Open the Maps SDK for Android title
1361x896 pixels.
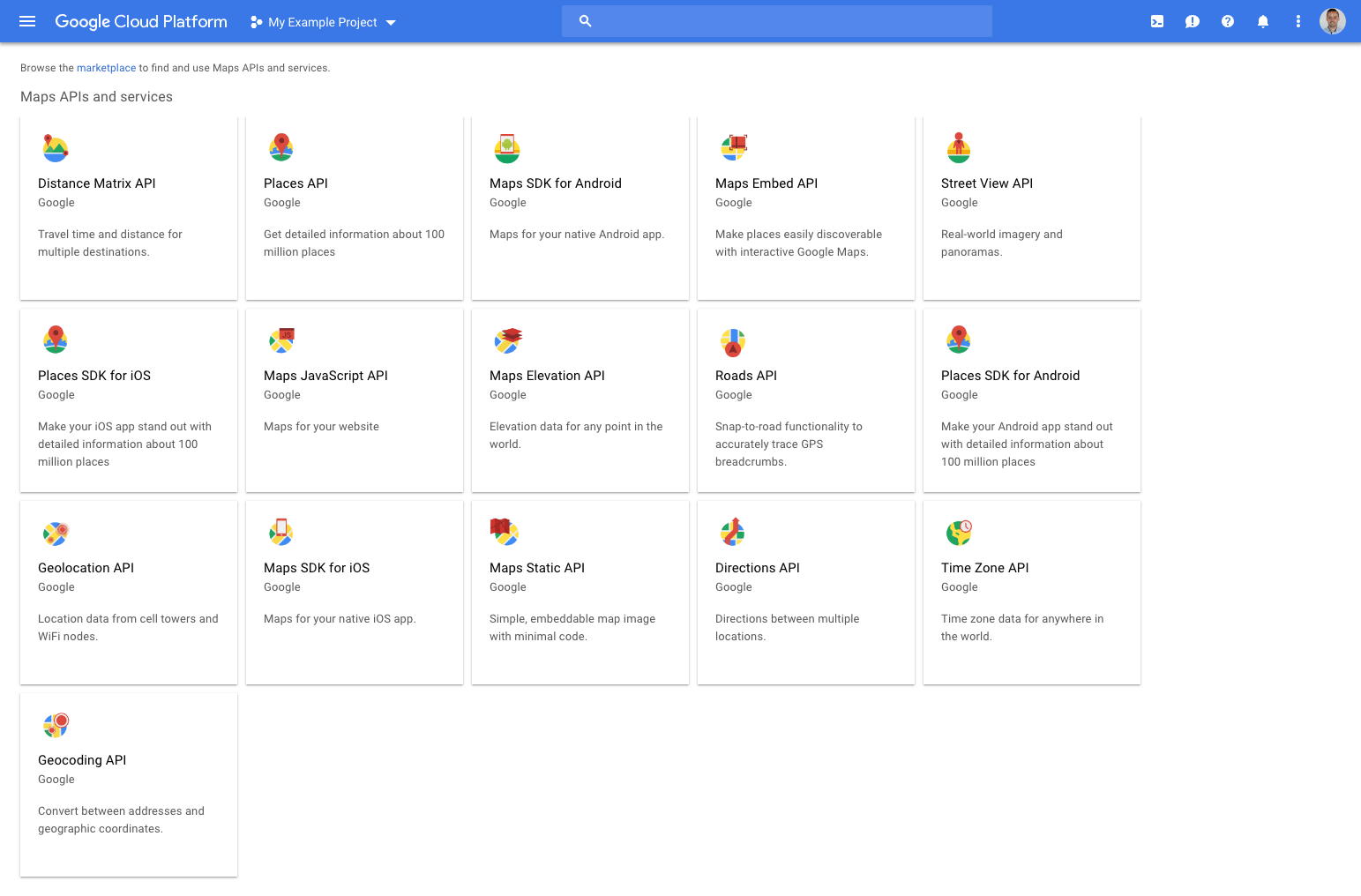[x=556, y=183]
